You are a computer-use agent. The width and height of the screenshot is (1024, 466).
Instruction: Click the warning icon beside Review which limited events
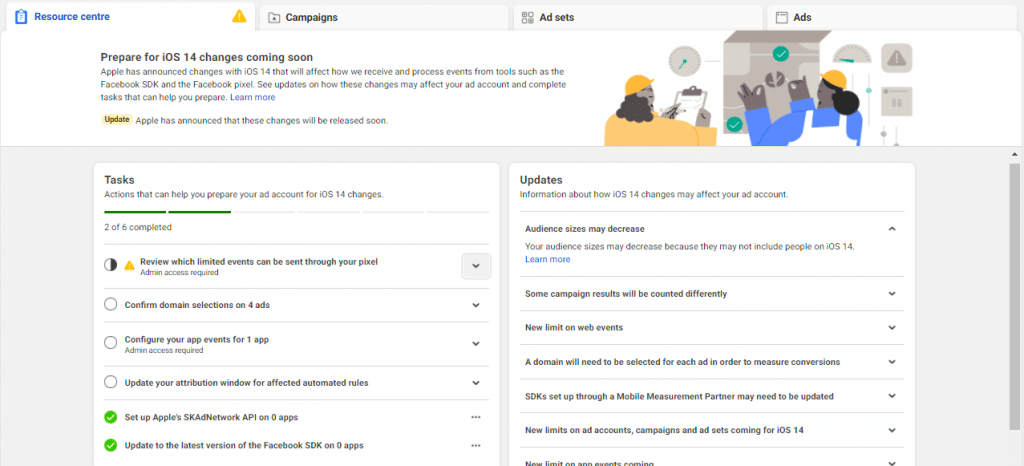tap(129, 265)
